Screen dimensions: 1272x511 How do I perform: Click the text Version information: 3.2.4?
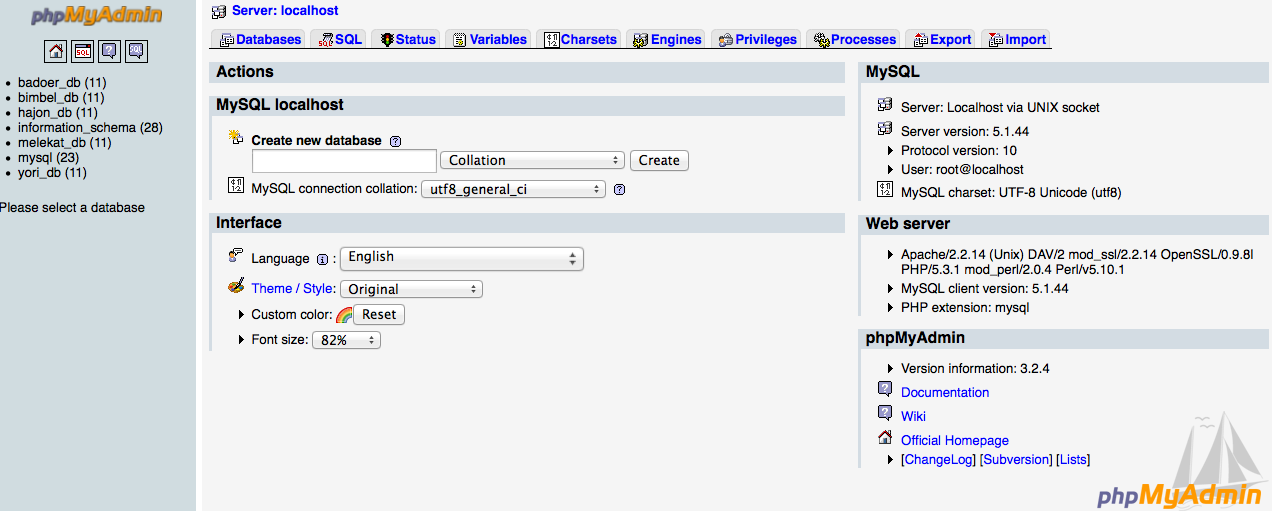pos(975,369)
